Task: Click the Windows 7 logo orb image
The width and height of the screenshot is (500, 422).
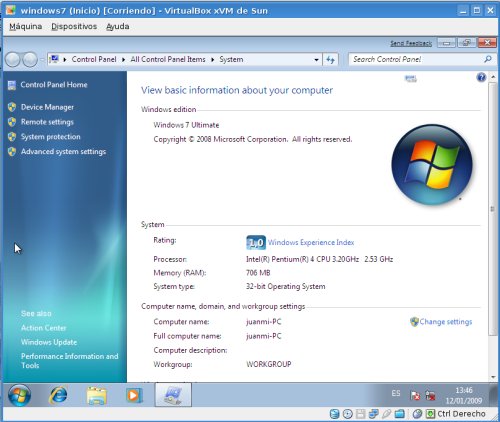Action: pyautogui.click(x=432, y=165)
